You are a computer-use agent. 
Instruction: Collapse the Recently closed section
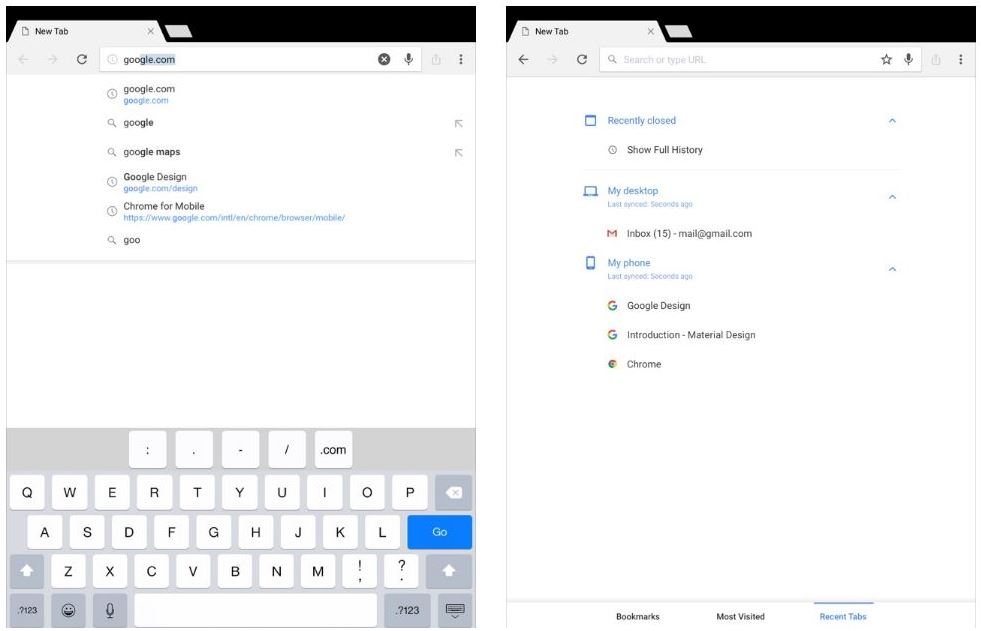click(892, 121)
